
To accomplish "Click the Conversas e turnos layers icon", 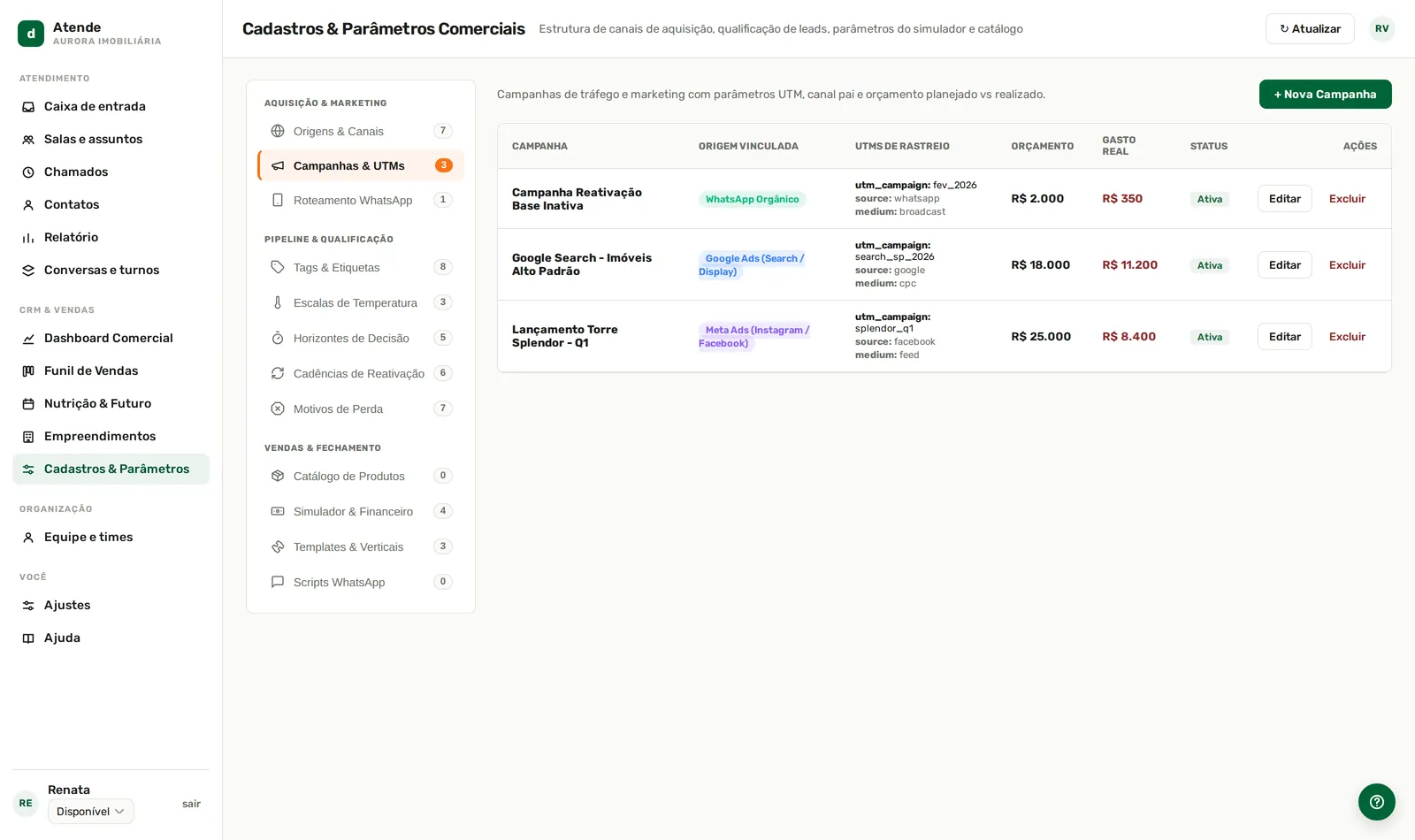I will [x=28, y=271].
